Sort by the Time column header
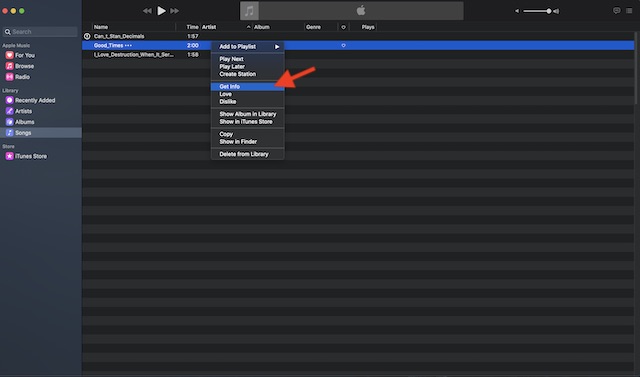 (x=192, y=27)
